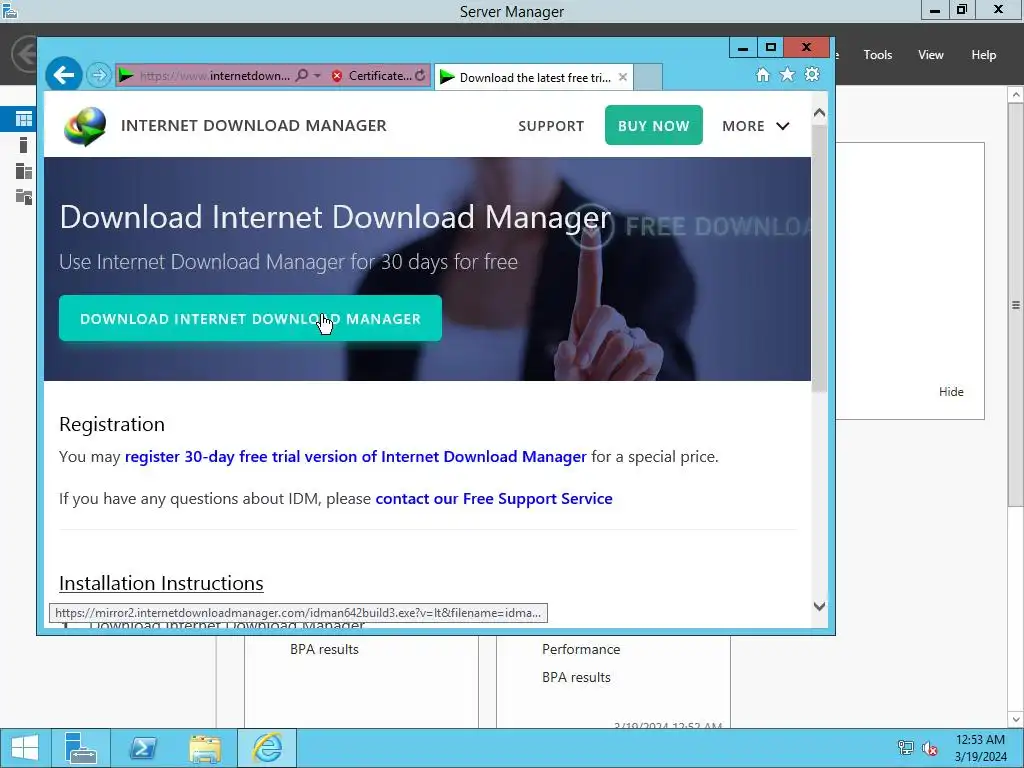The image size is (1024, 768).
Task: Go back in Internet Explorer
Action: tap(63, 75)
